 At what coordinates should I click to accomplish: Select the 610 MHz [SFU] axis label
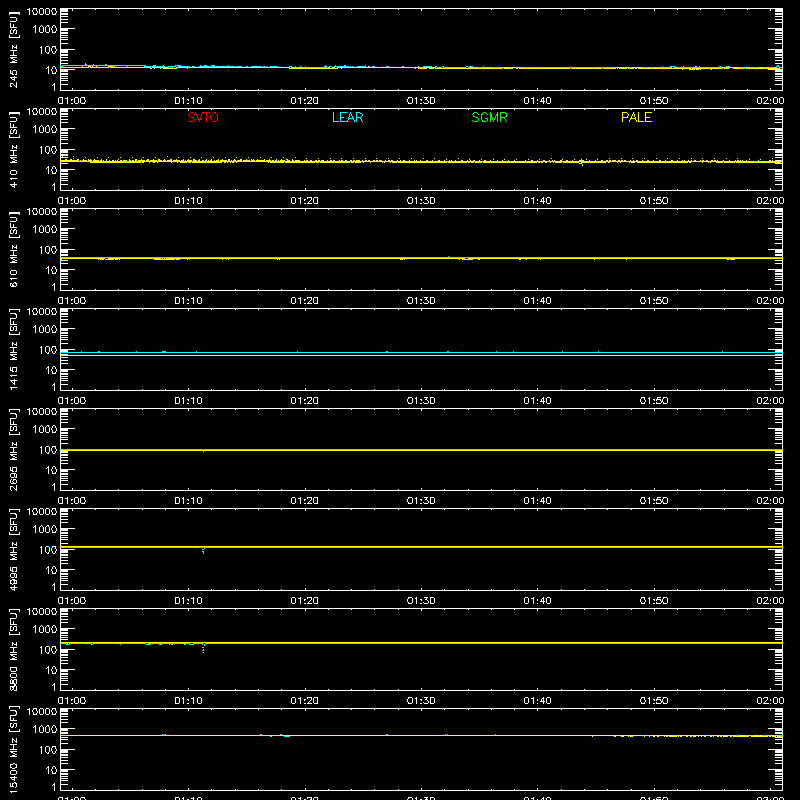point(13,249)
